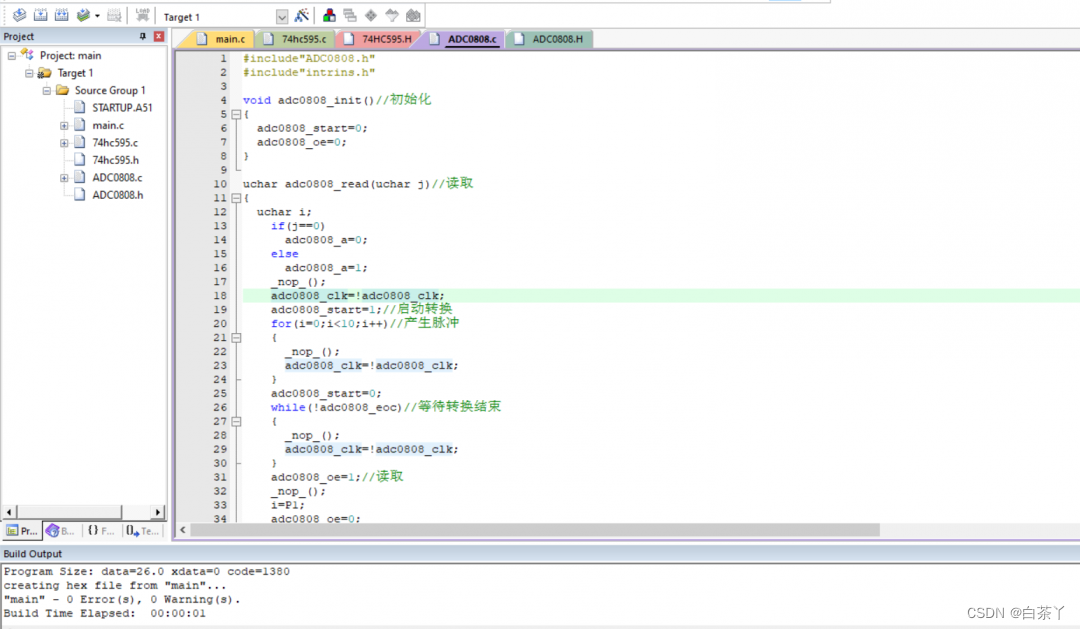Switch to the 74HC595.H editor tab
The image size is (1080, 629).
[385, 39]
